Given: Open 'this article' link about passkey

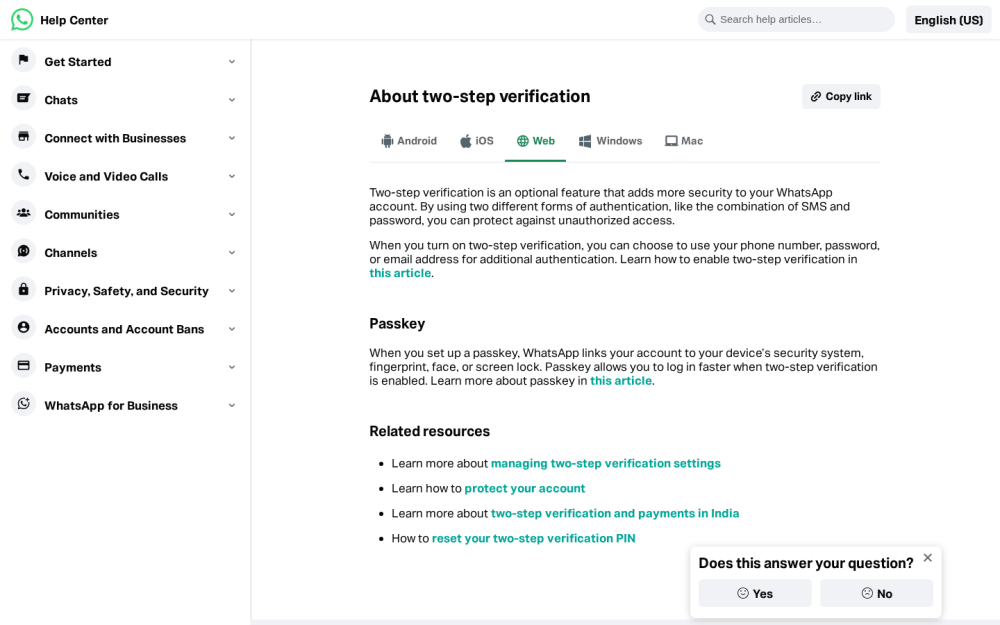Looking at the screenshot, I should coord(621,381).
